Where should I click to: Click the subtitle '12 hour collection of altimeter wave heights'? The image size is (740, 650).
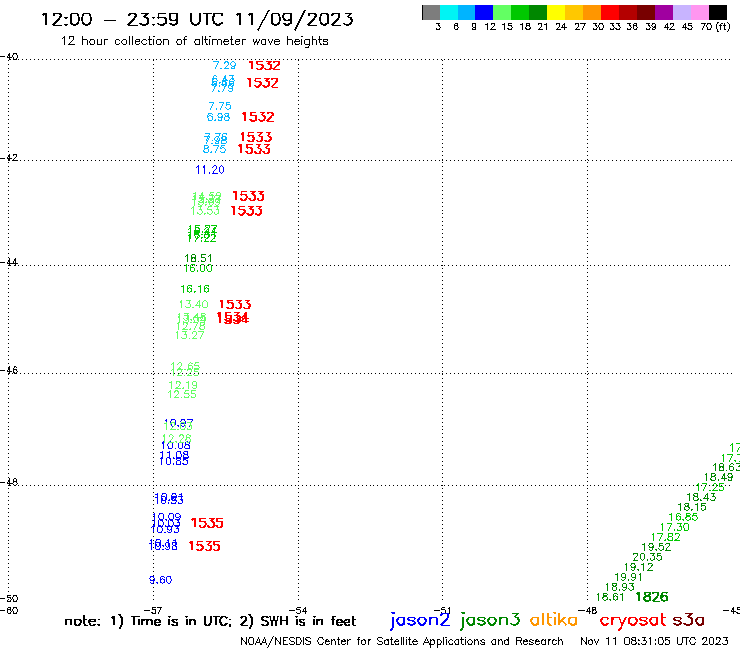[194, 41]
